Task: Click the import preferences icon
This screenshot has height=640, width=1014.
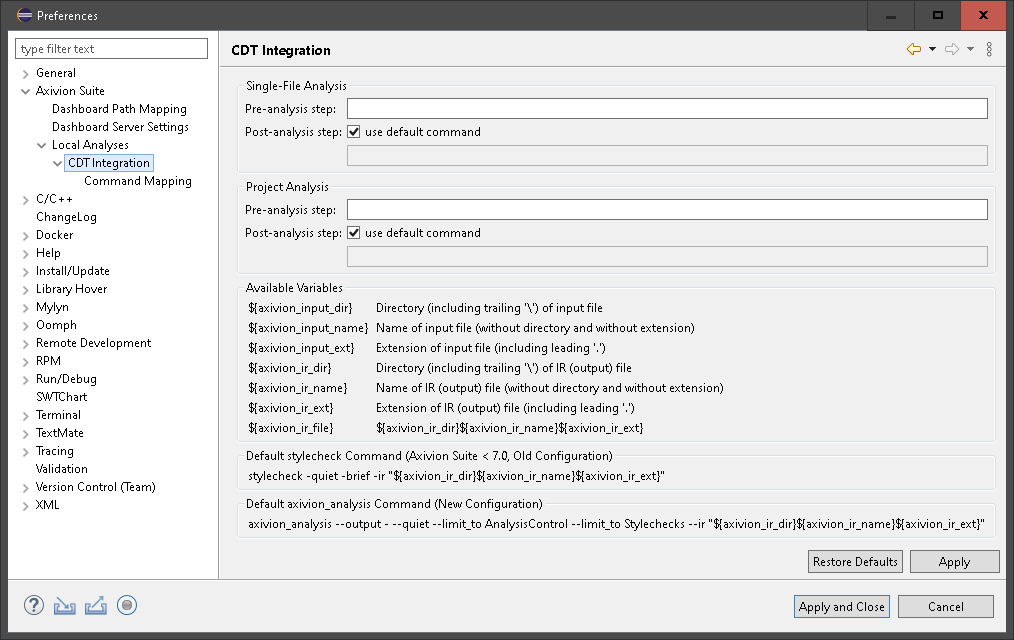Action: [64, 605]
